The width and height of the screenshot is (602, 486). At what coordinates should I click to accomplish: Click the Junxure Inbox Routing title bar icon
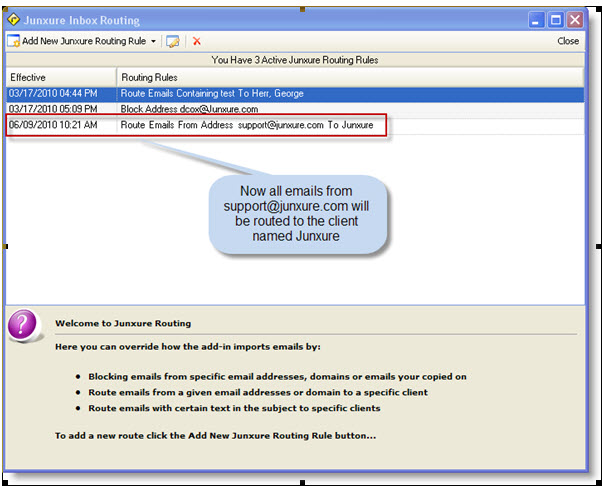13,19
